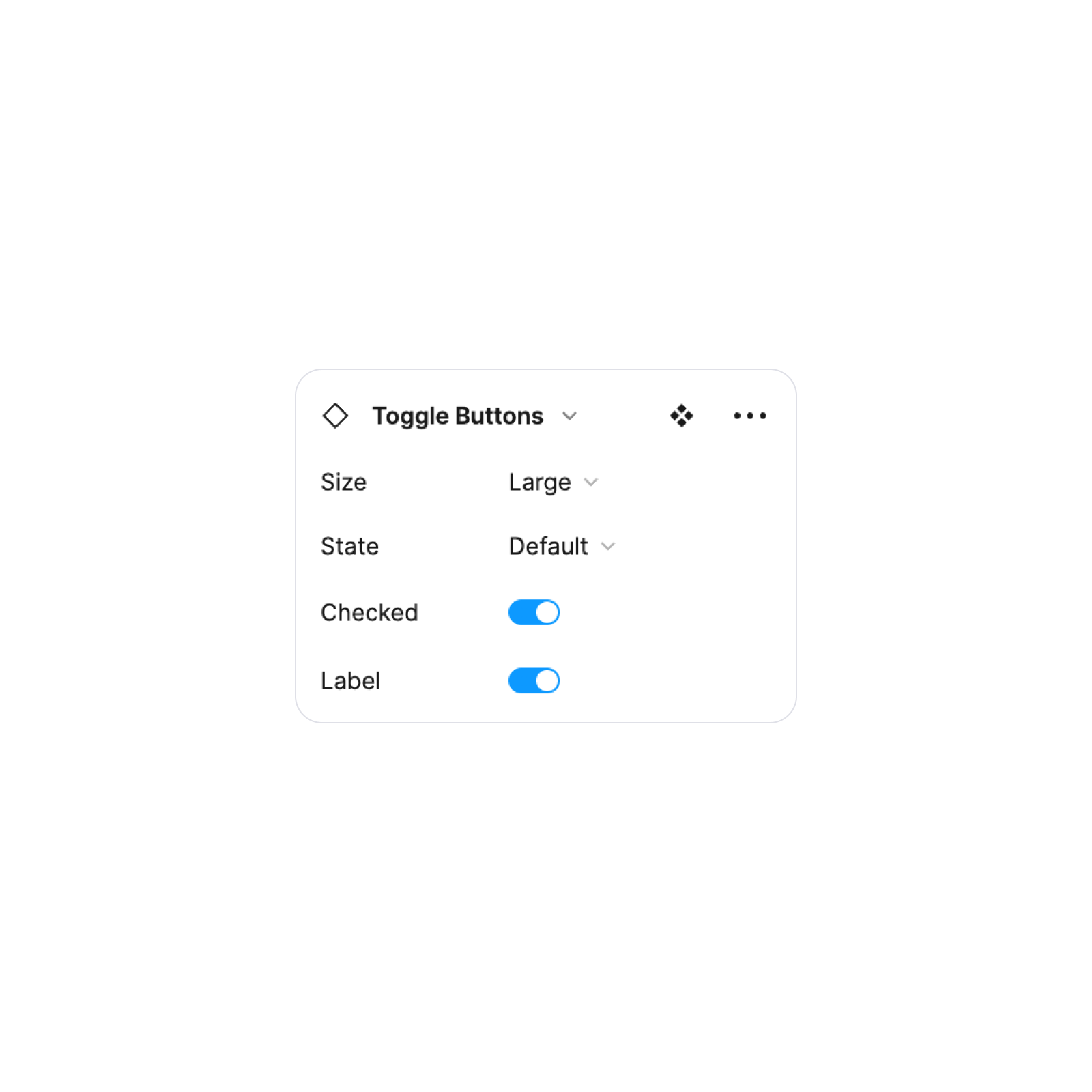Screen dimensions: 1092x1092
Task: Click the four-diamond go to main component icon
Action: point(681,416)
